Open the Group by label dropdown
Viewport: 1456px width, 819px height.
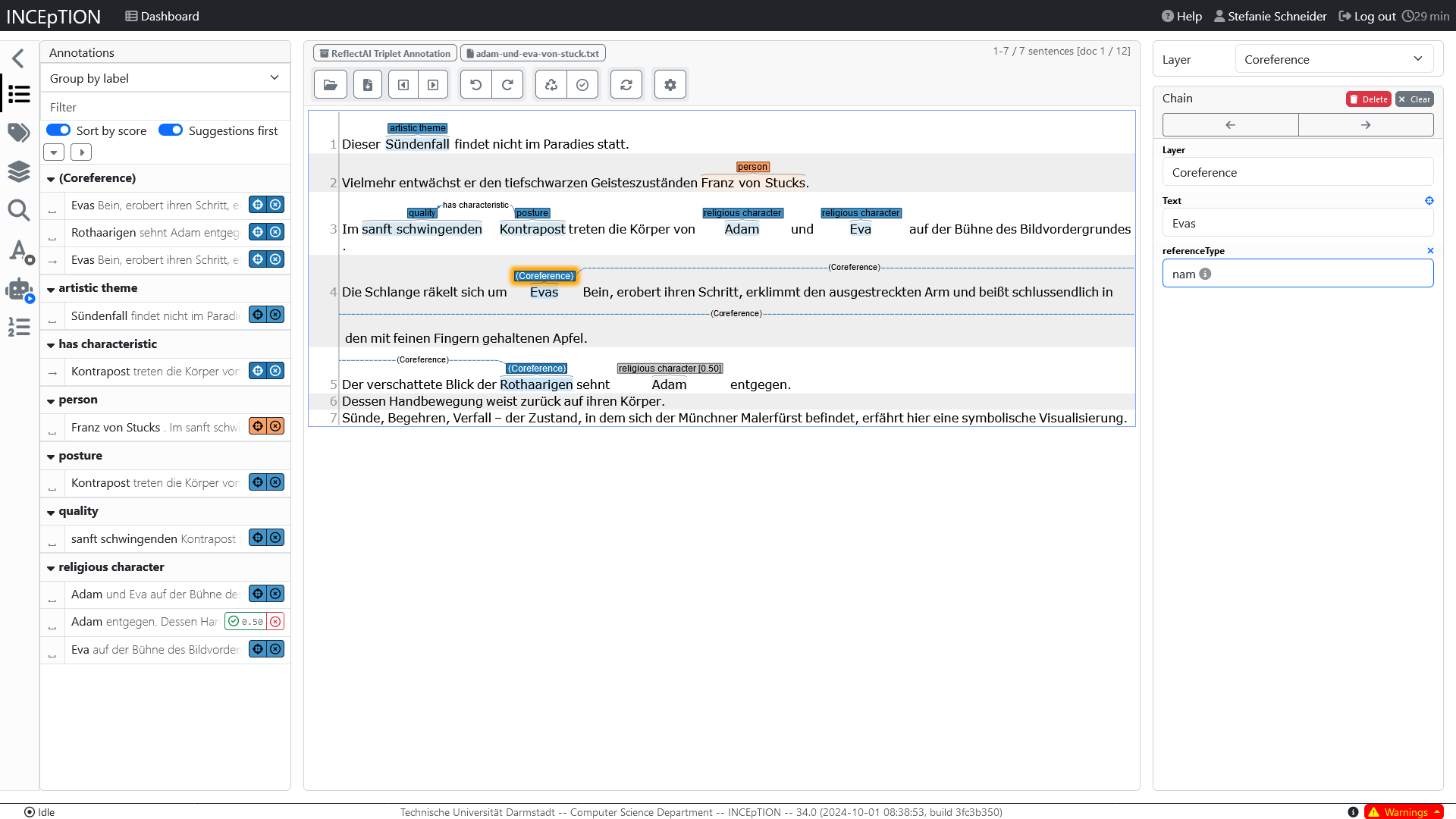(165, 78)
